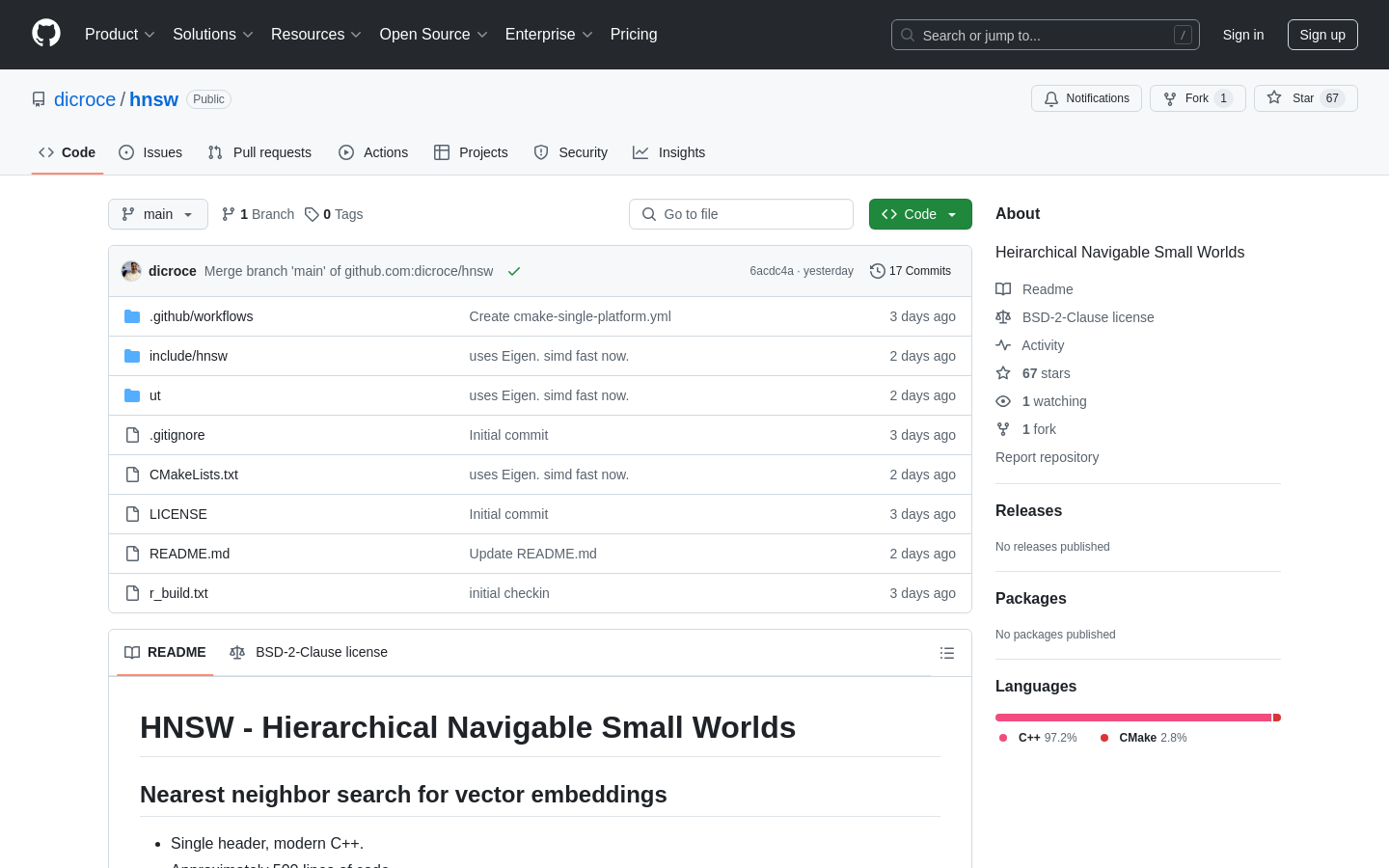Focus the Search or jump to box
The height and width of the screenshot is (868, 1389).
1046,35
